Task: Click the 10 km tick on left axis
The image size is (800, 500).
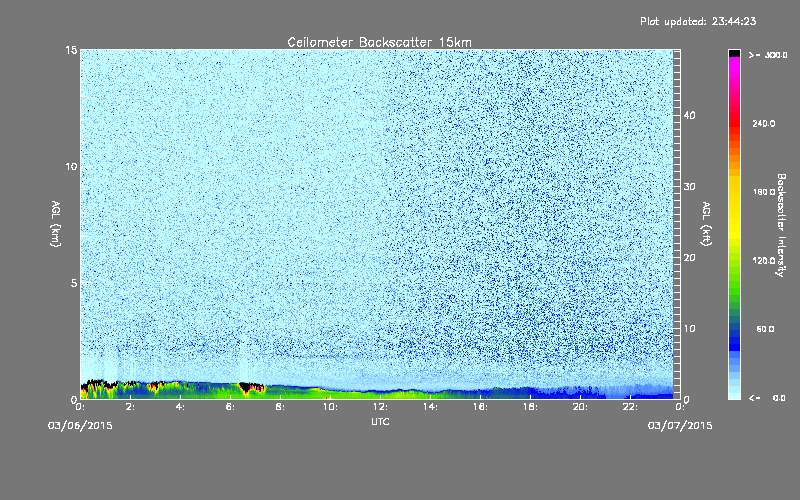Action: 71,166
